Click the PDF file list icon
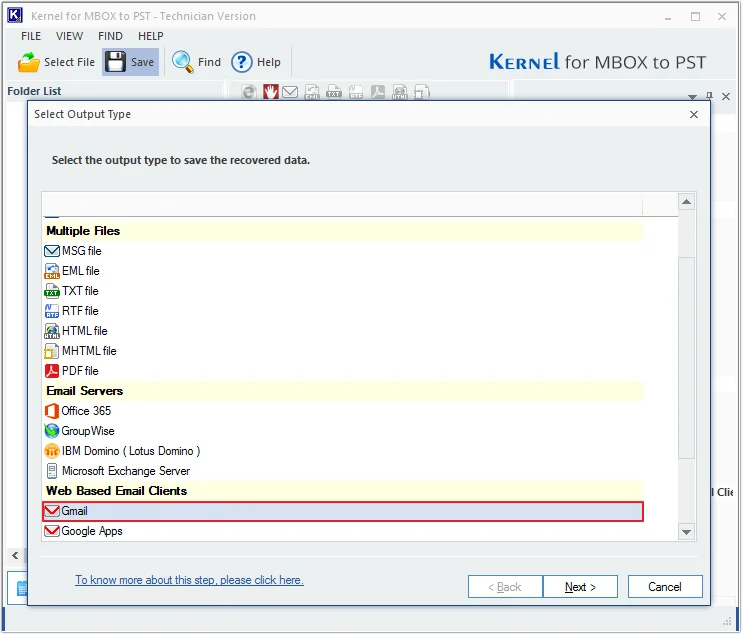Viewport: 743px width, 635px height. pos(52,371)
